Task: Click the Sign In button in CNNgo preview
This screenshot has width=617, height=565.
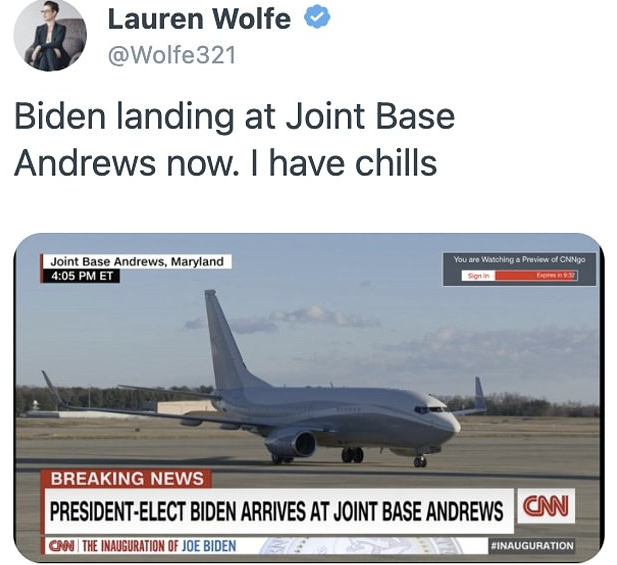Action: (x=478, y=276)
